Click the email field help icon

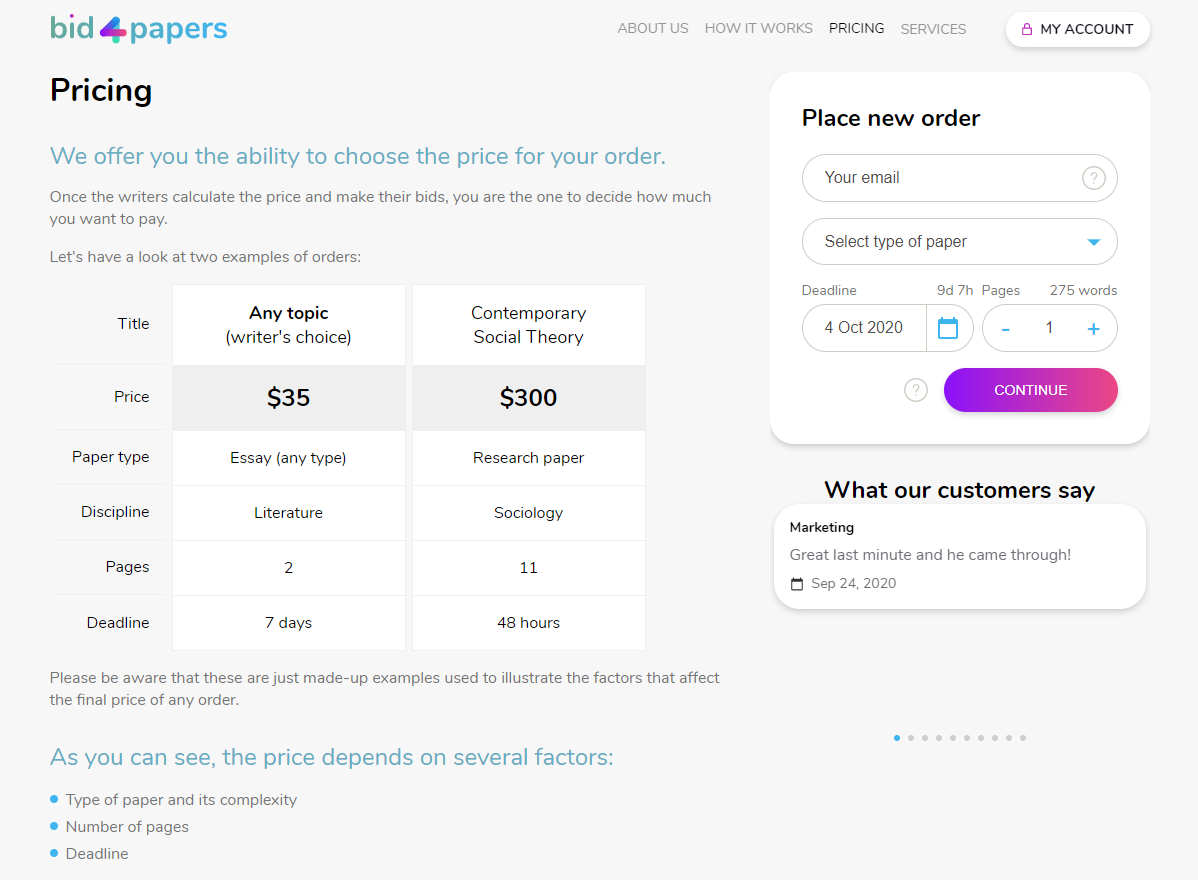coord(1093,178)
